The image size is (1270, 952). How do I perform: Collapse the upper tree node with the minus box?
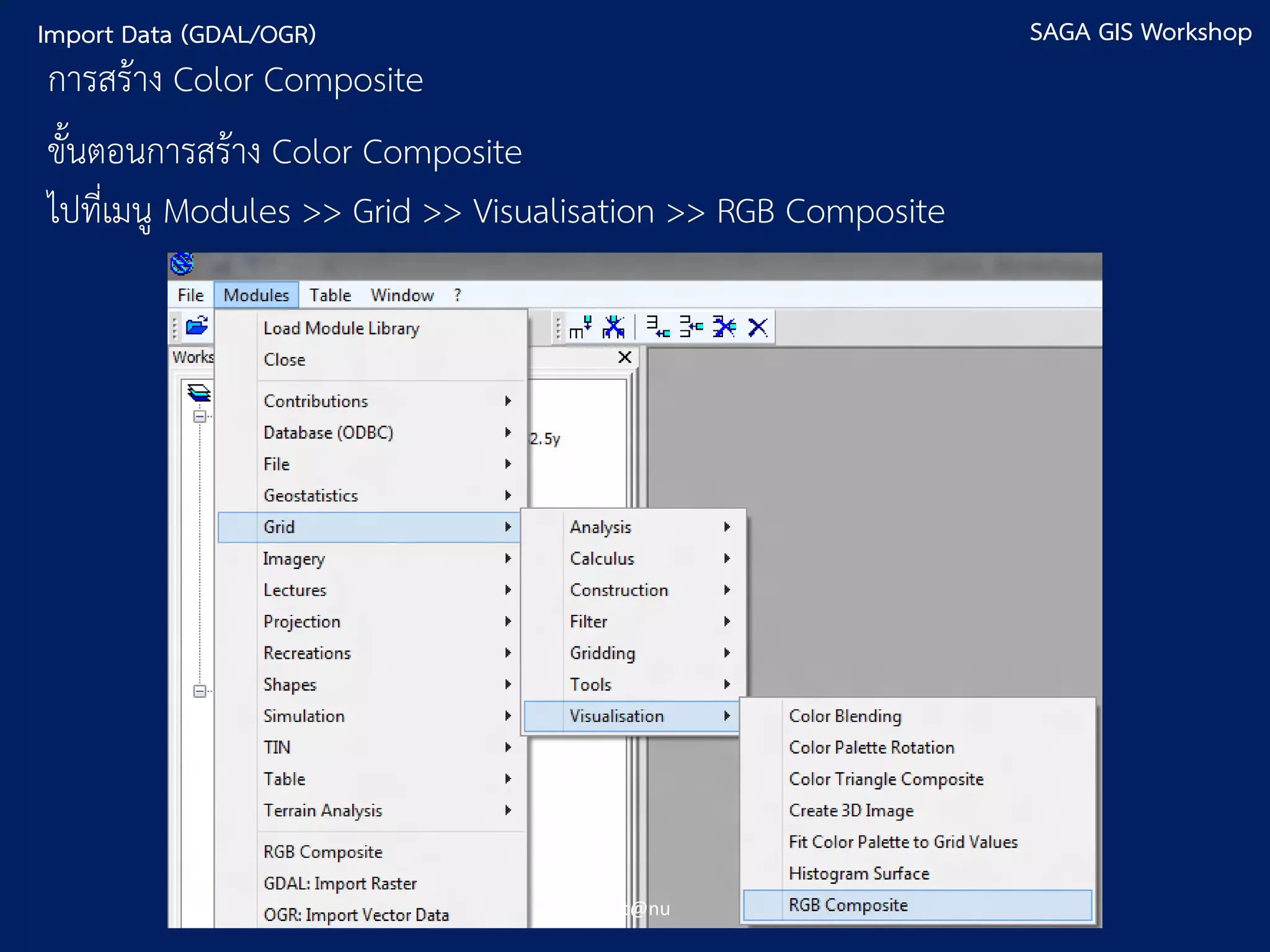(x=200, y=416)
